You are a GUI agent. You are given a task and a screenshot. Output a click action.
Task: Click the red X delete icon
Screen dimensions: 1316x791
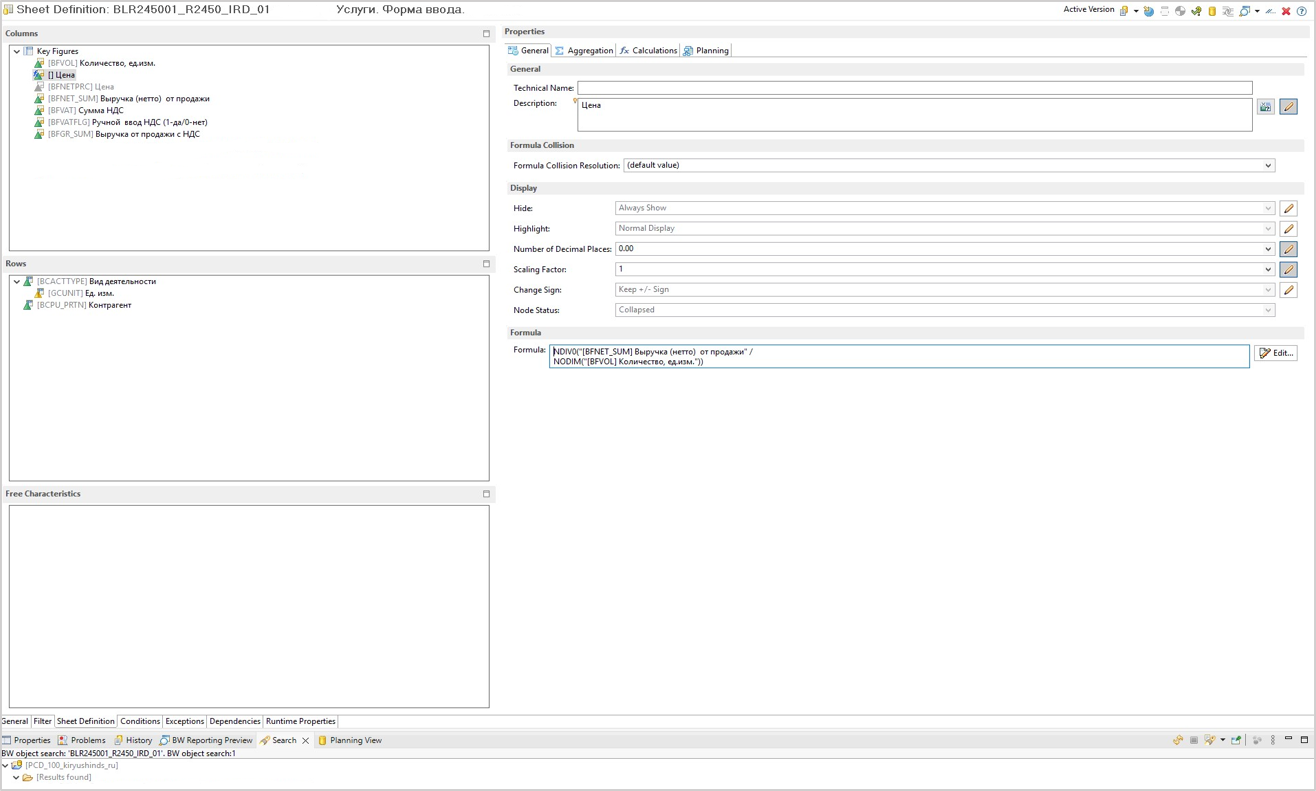click(x=1286, y=11)
